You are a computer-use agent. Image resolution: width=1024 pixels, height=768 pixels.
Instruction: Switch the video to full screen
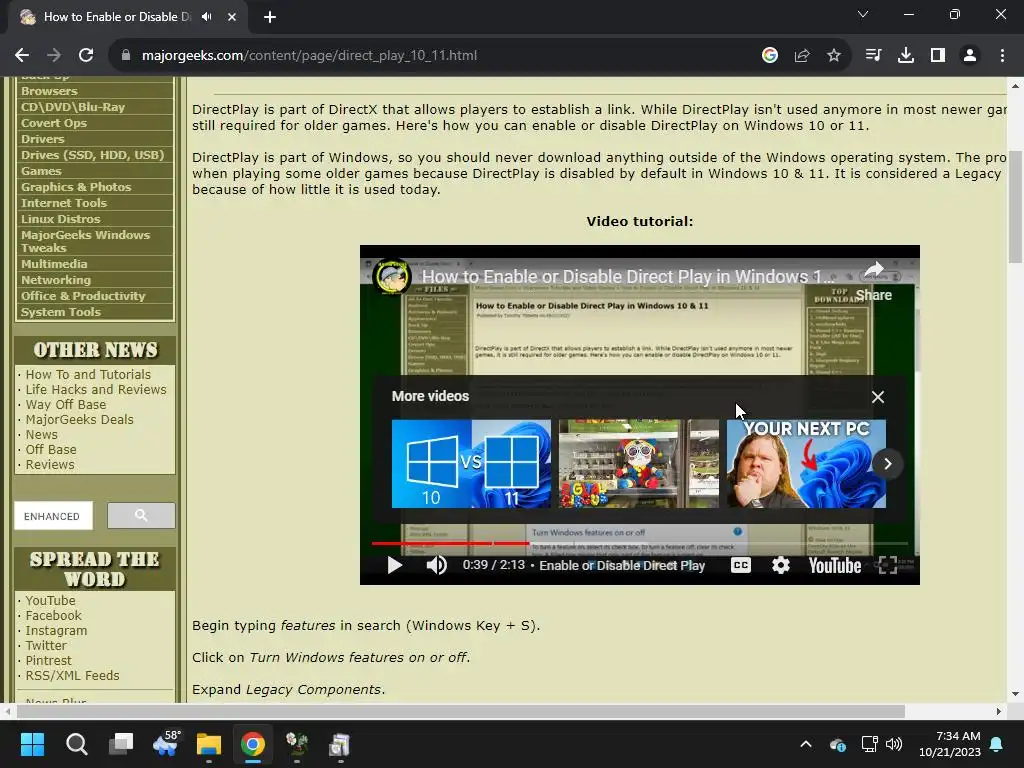click(x=888, y=565)
